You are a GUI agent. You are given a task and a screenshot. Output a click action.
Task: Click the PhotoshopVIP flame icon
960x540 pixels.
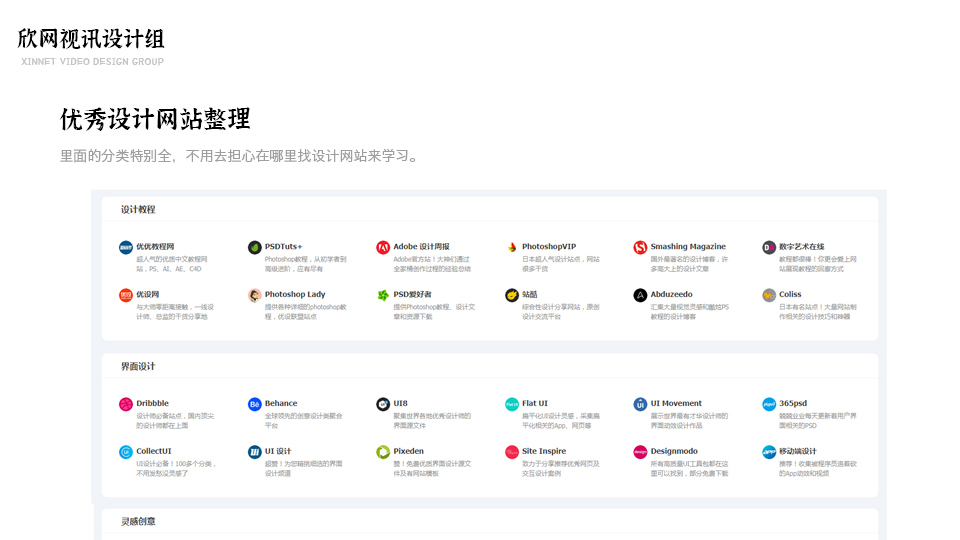click(x=511, y=247)
